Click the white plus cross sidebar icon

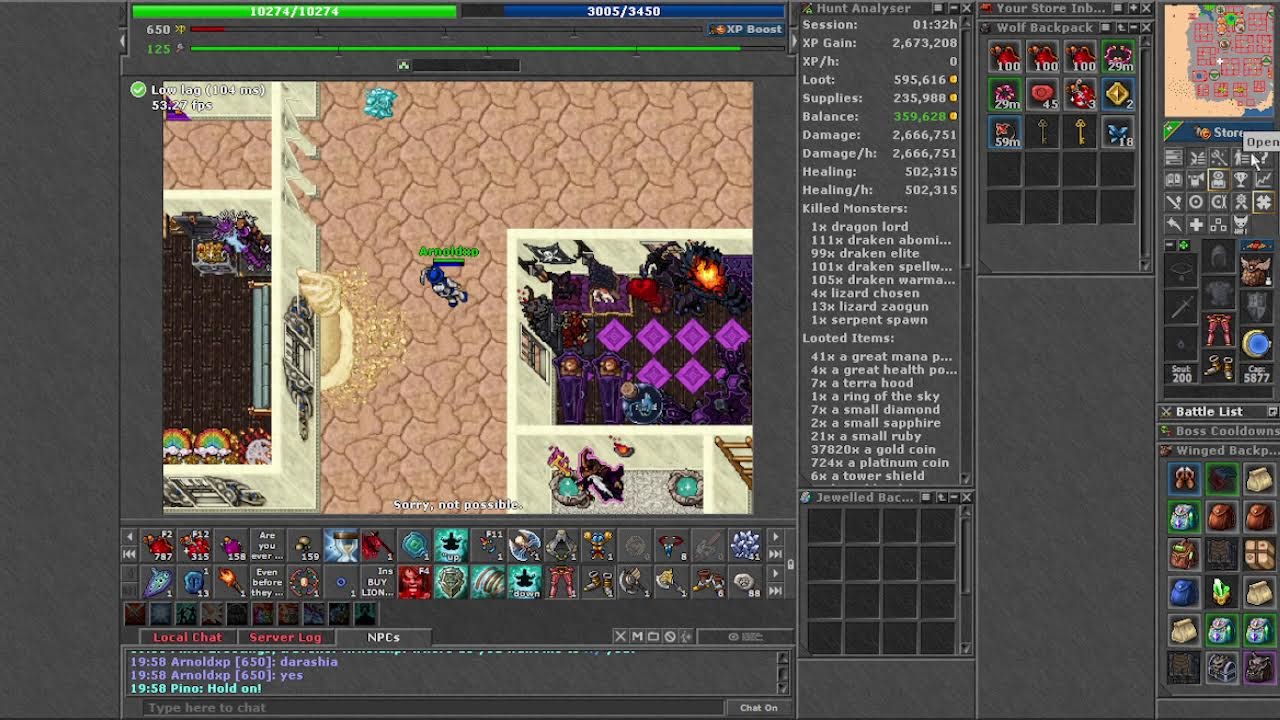point(1196,224)
